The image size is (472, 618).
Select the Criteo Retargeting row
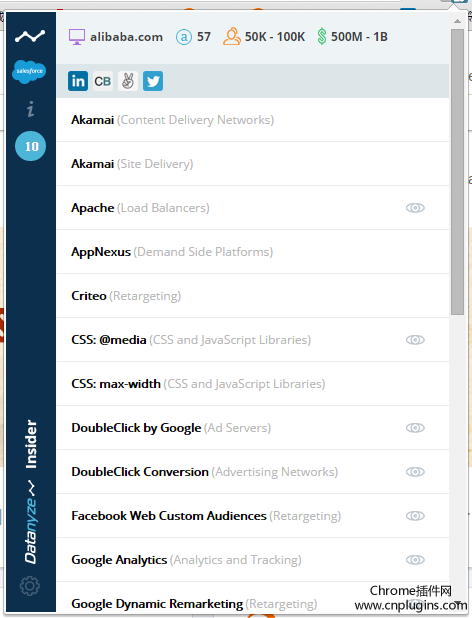pos(253,296)
